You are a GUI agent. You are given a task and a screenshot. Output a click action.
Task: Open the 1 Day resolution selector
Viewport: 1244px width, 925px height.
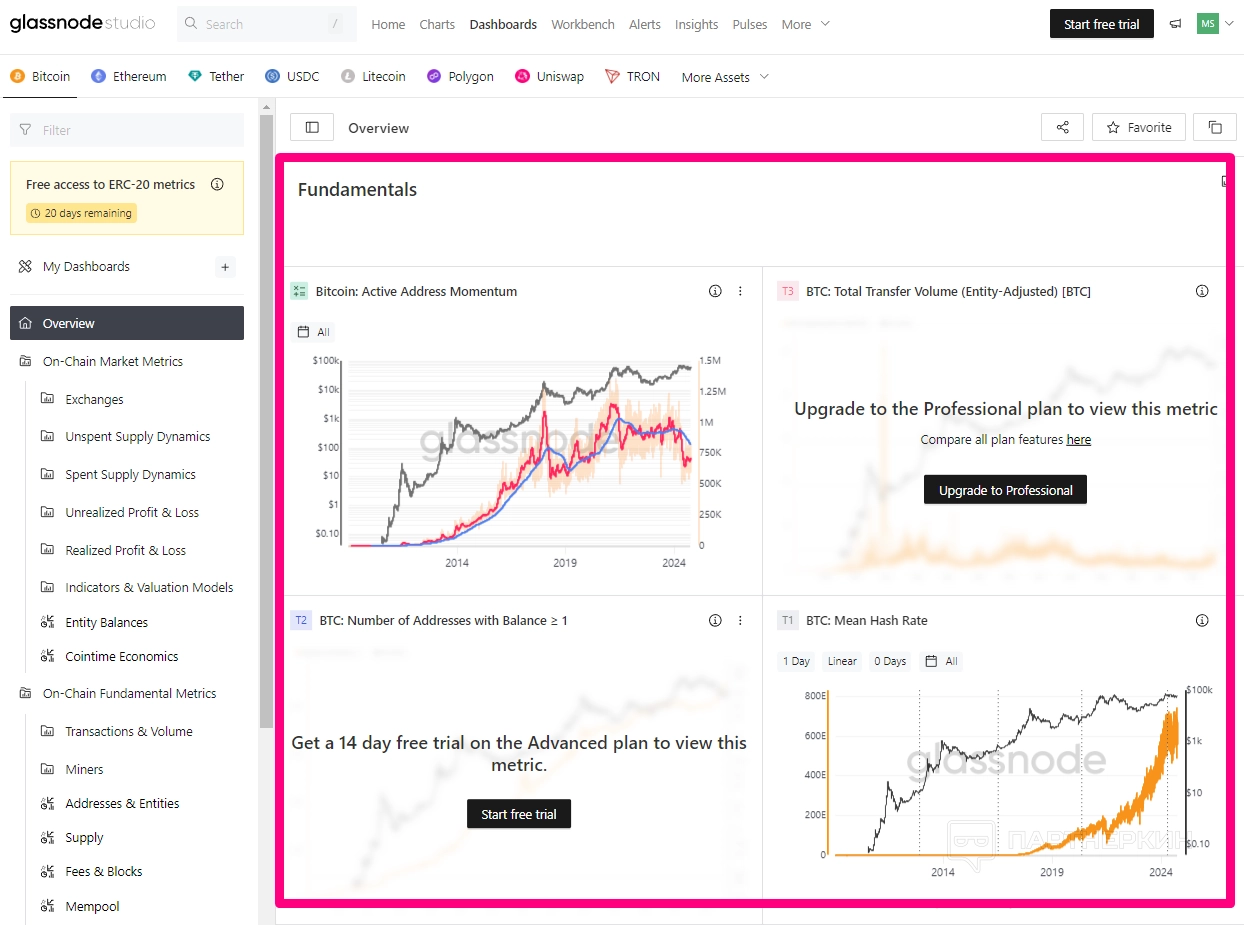(x=796, y=661)
